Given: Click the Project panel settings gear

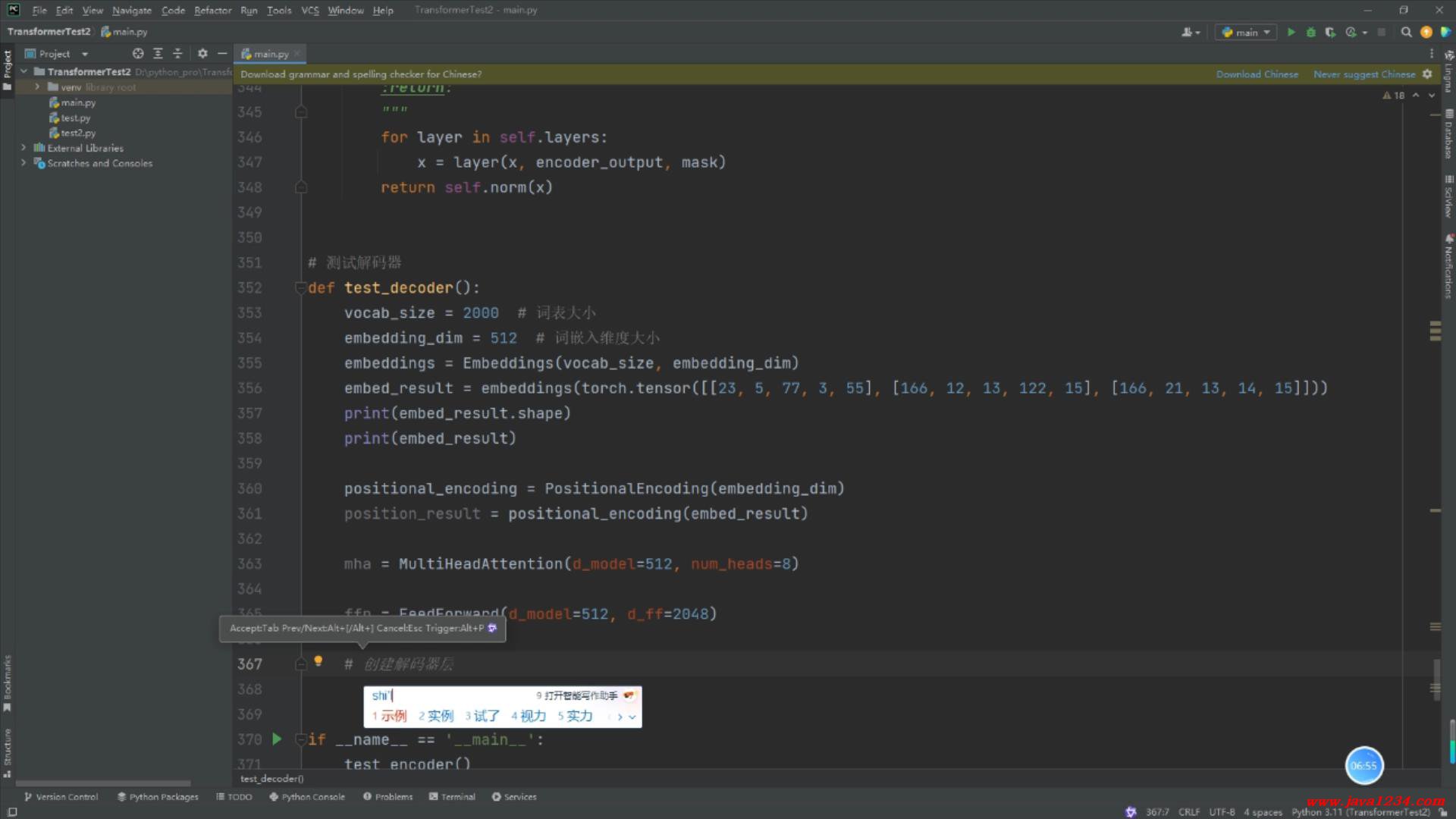Looking at the screenshot, I should [202, 54].
